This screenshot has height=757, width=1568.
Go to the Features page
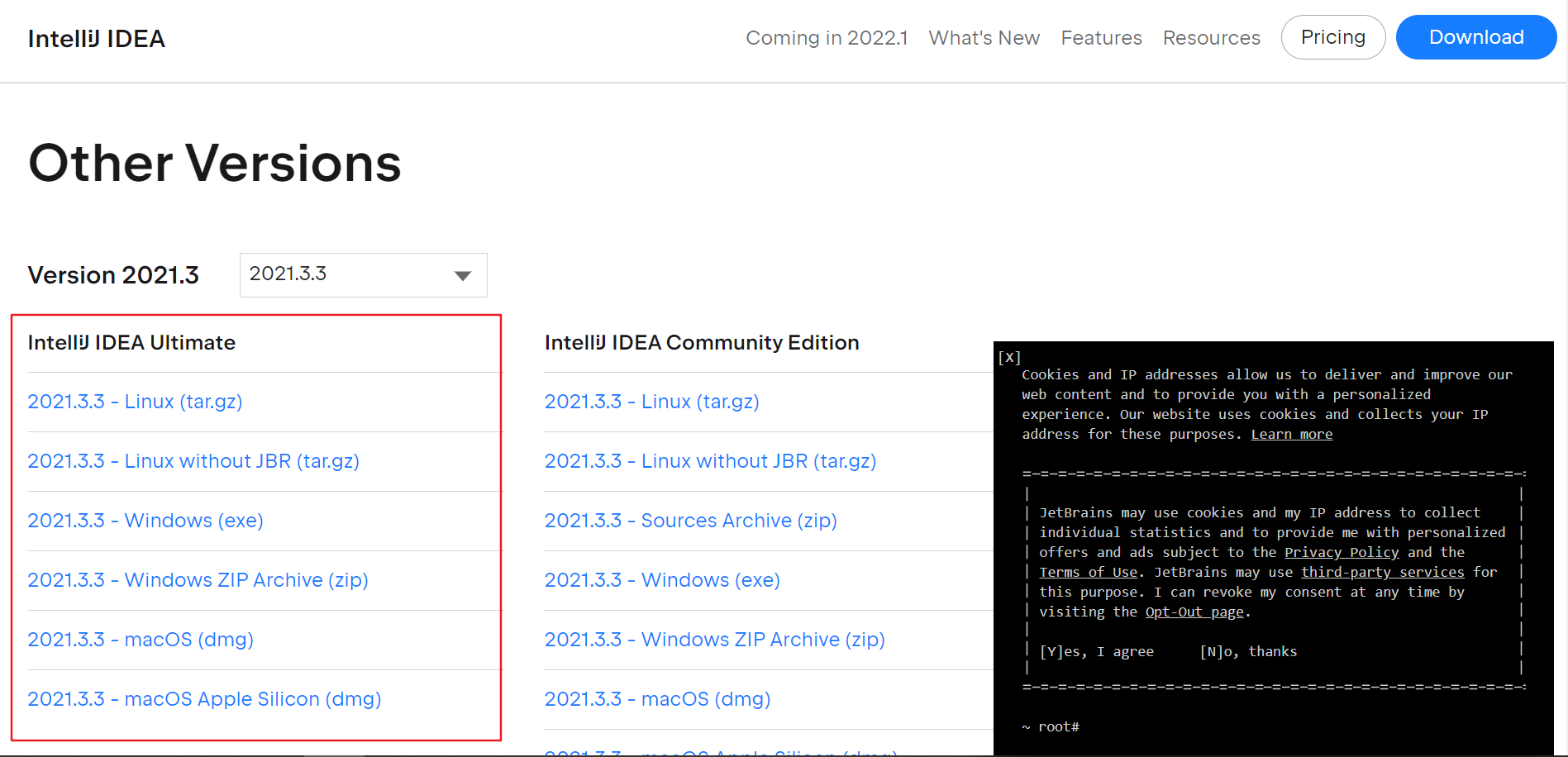(x=1102, y=38)
